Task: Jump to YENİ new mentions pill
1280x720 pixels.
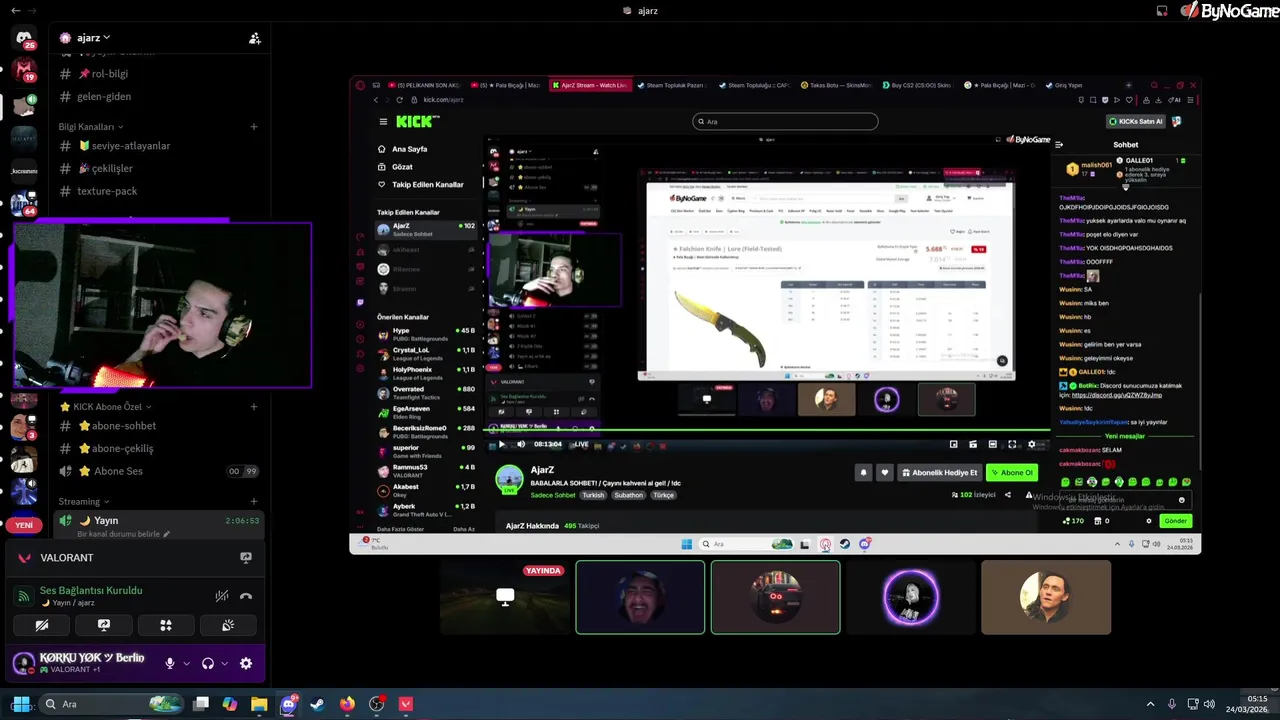Action: [x=24, y=525]
